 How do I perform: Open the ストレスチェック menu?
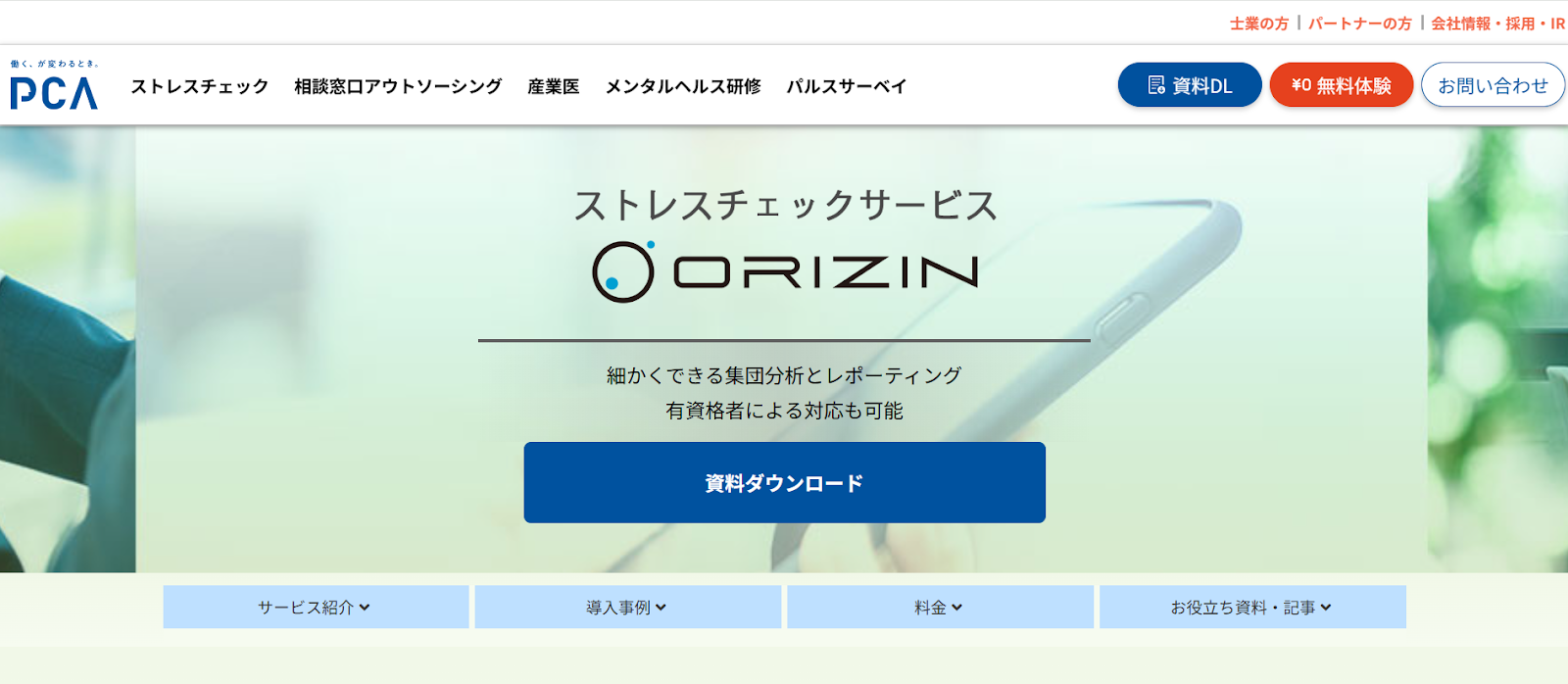click(x=200, y=86)
